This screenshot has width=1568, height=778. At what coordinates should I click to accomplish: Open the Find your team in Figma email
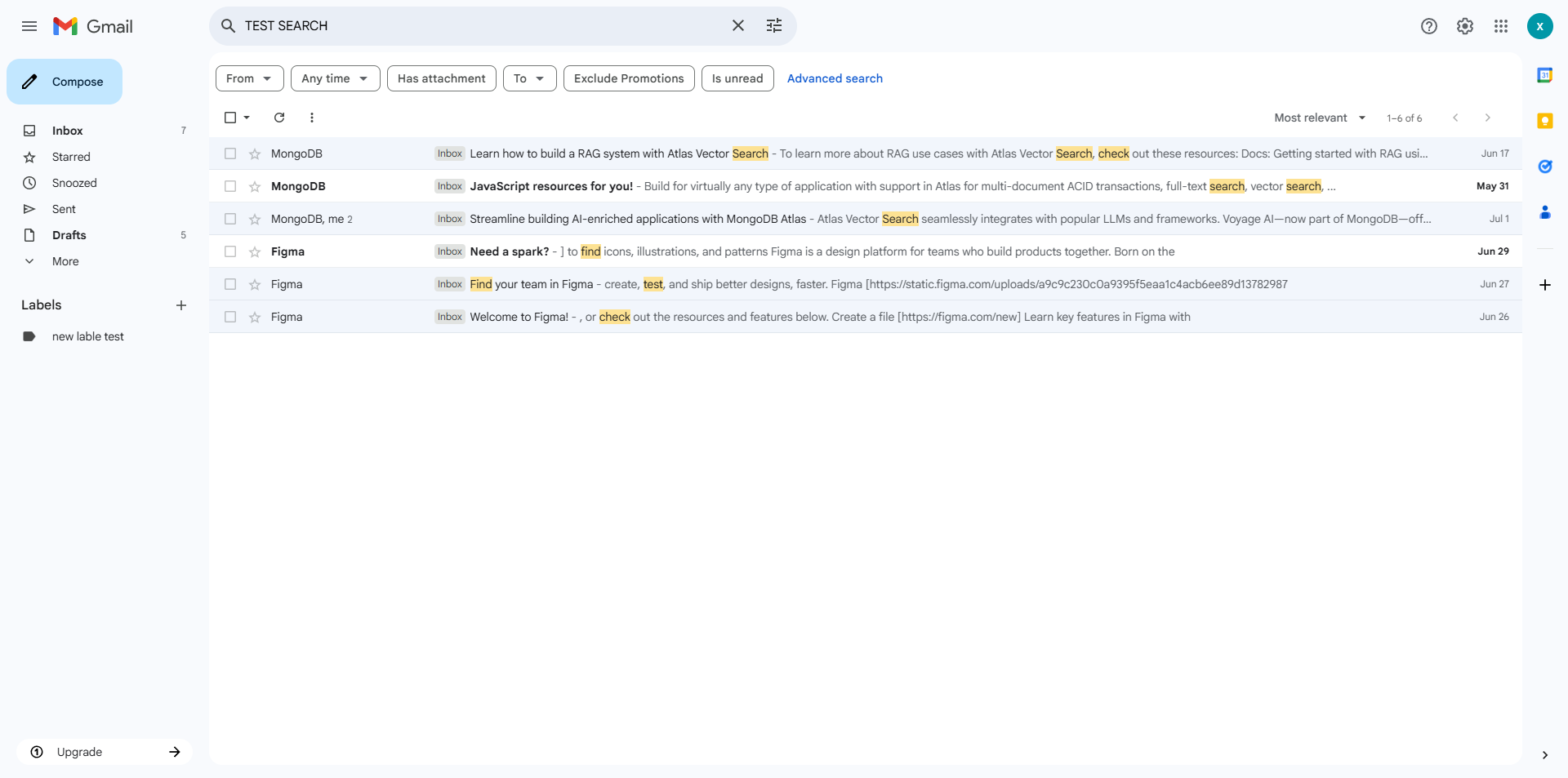(866, 284)
